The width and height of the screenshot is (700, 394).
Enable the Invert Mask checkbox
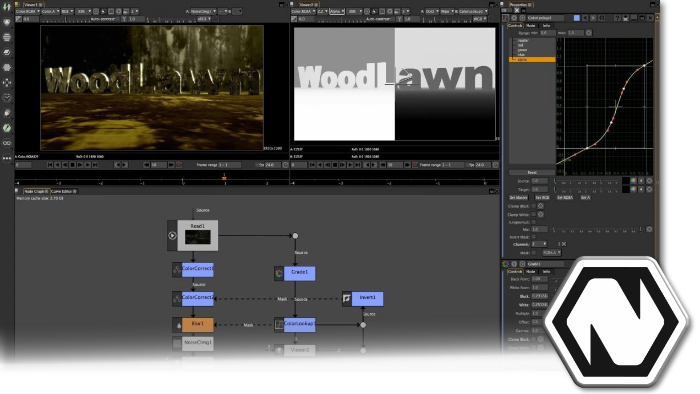(x=533, y=236)
